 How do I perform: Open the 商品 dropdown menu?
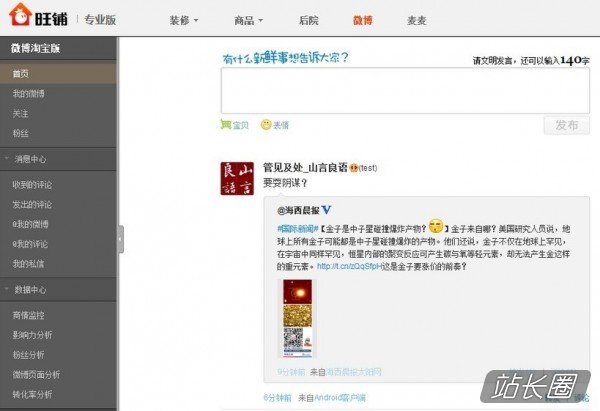pos(248,20)
